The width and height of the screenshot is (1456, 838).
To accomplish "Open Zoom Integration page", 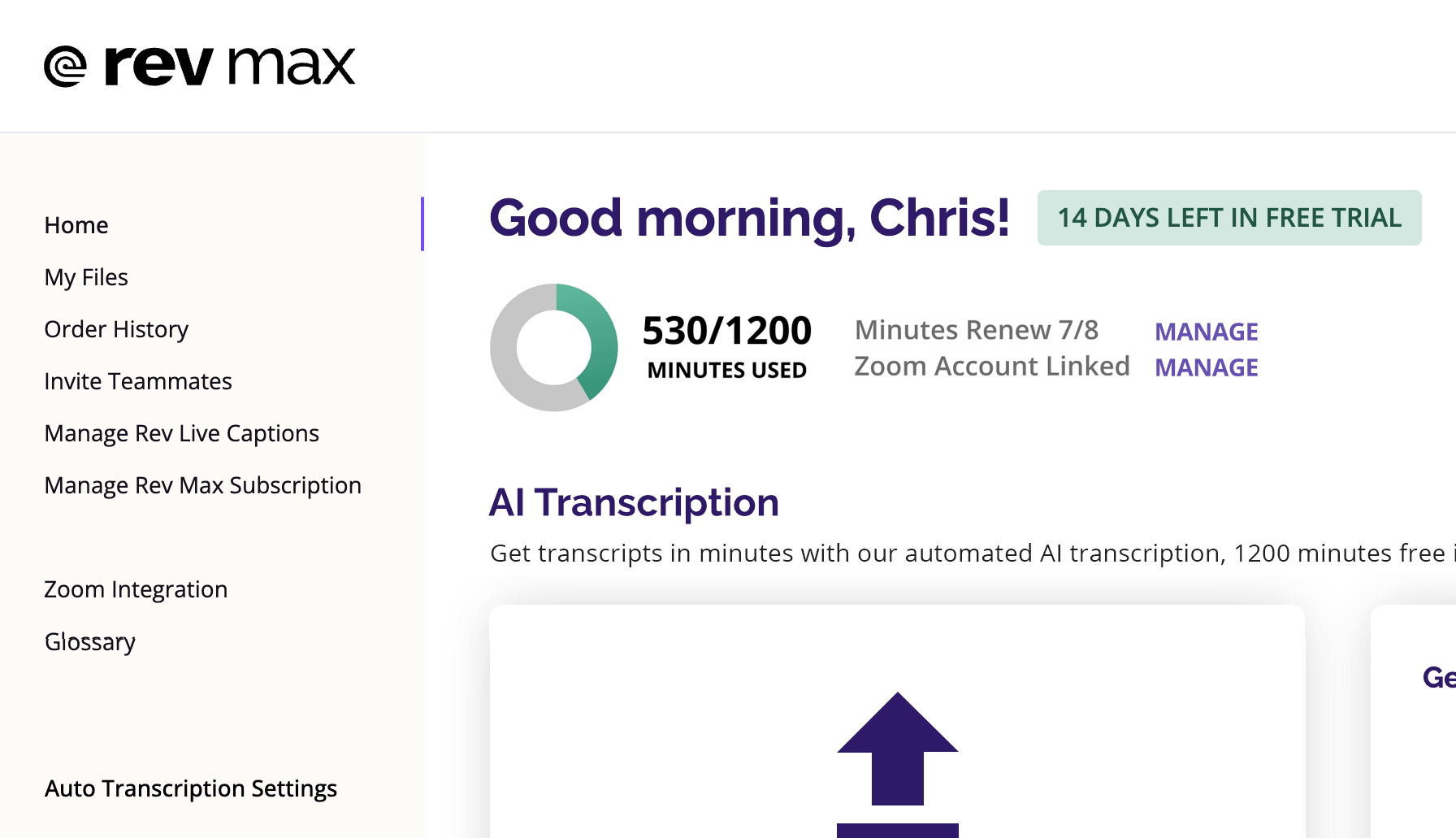I will click(136, 589).
